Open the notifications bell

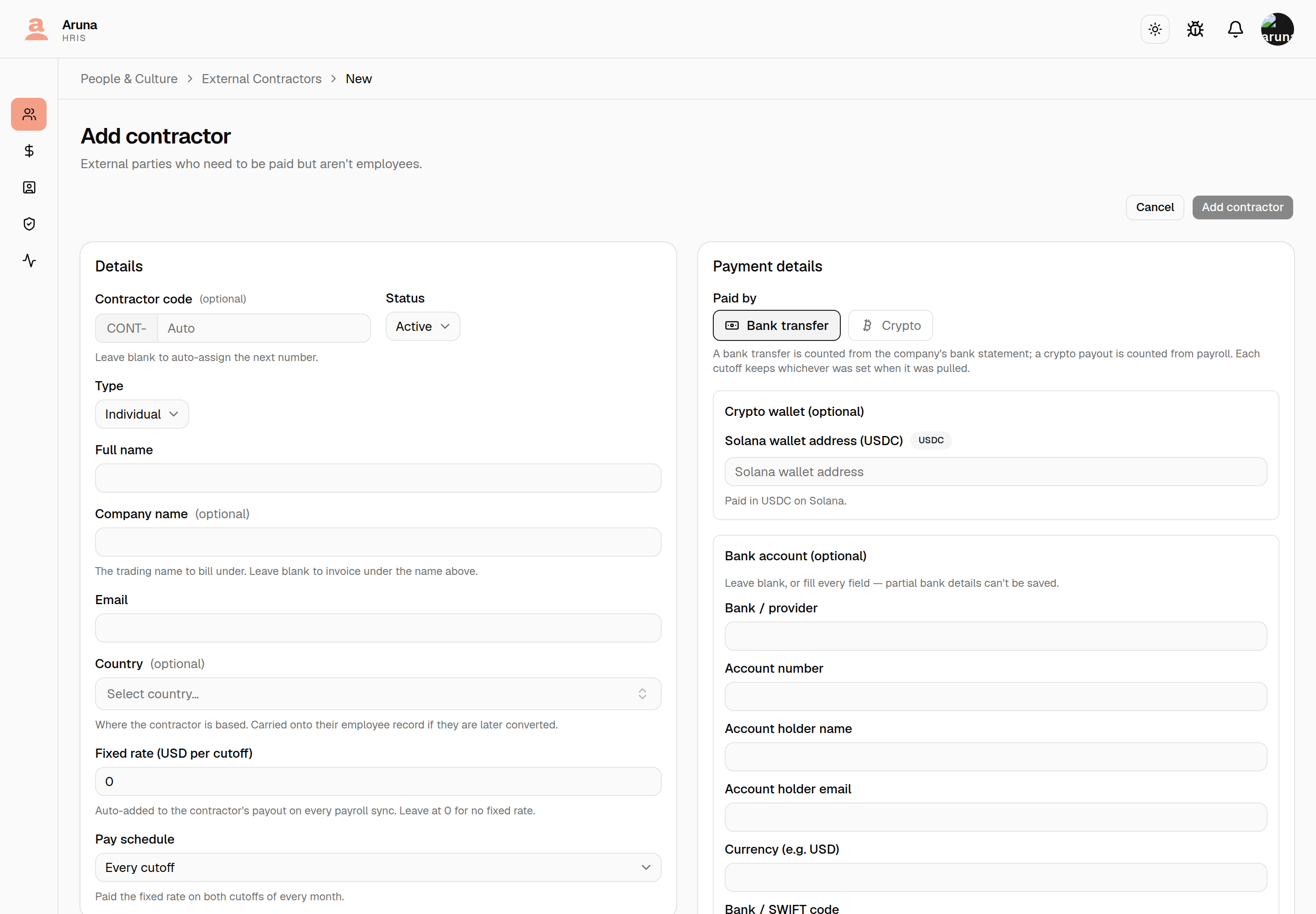point(1235,29)
